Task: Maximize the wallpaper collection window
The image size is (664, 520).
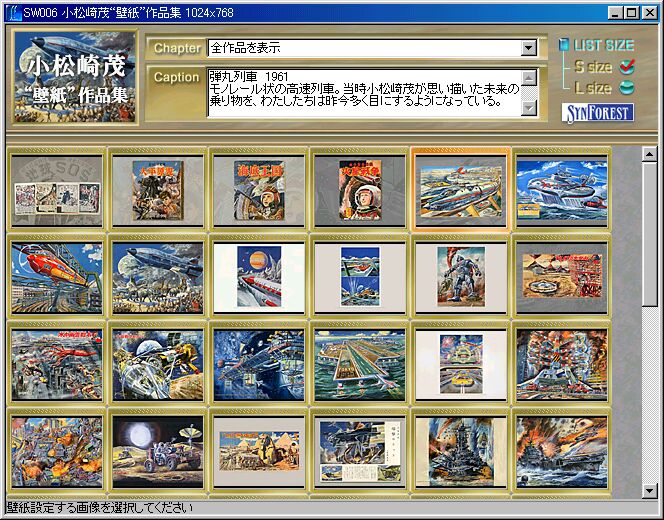Action: click(x=630, y=13)
